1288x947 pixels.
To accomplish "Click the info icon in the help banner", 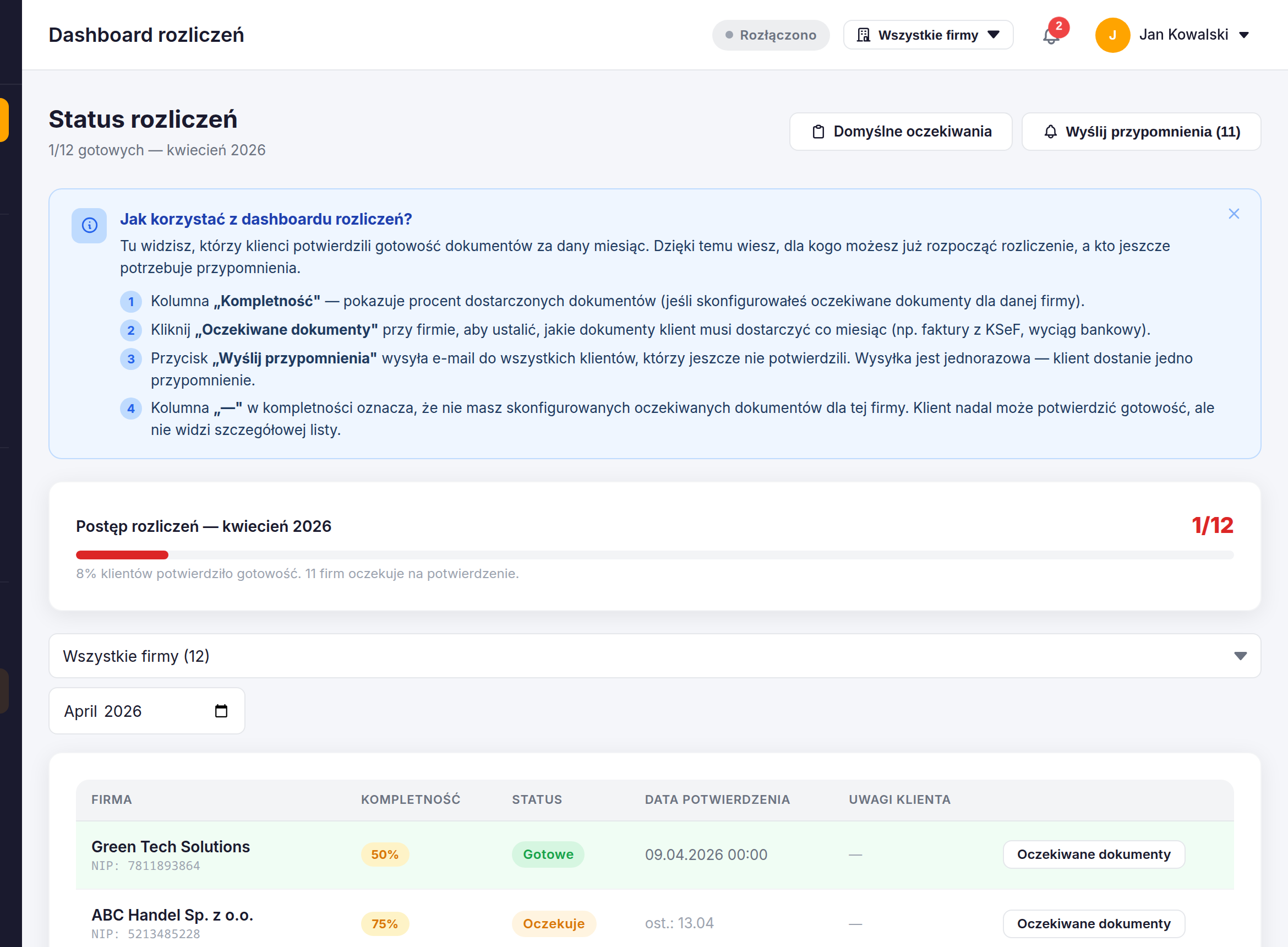I will [x=89, y=225].
